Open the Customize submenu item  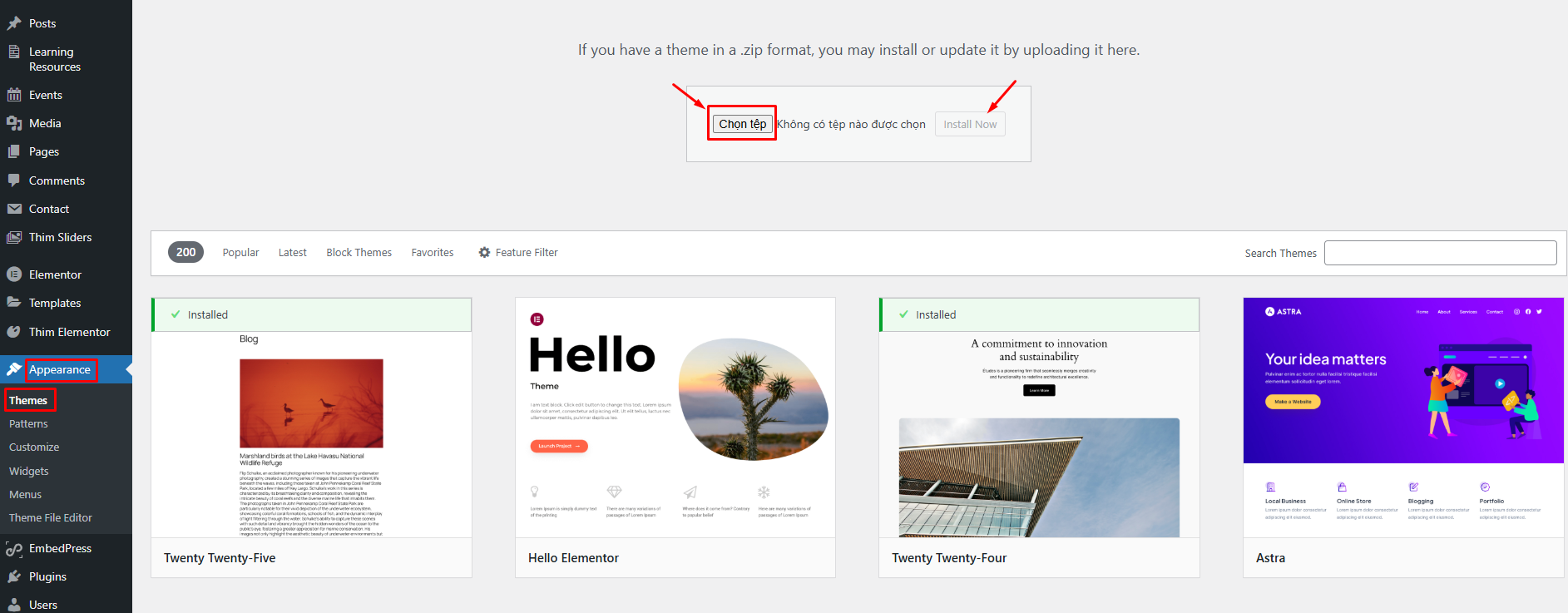[x=34, y=447]
